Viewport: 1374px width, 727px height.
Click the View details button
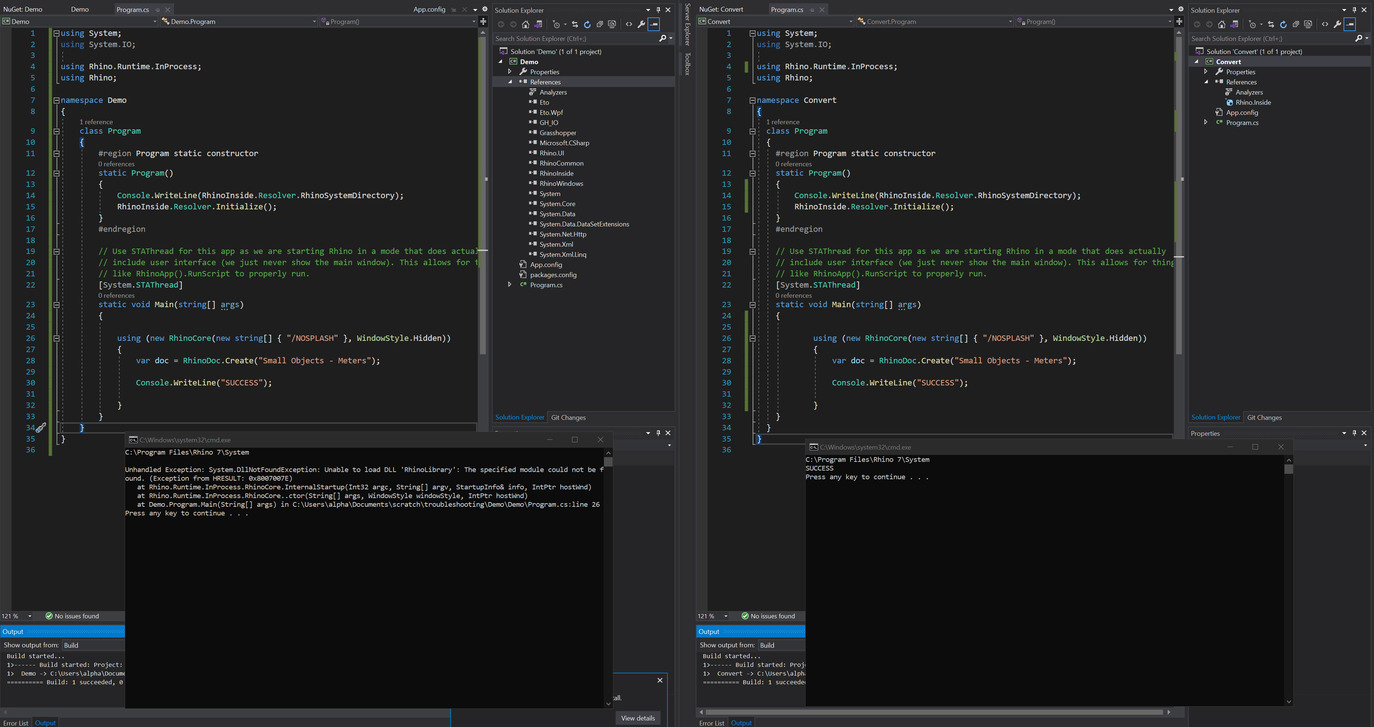pos(637,717)
